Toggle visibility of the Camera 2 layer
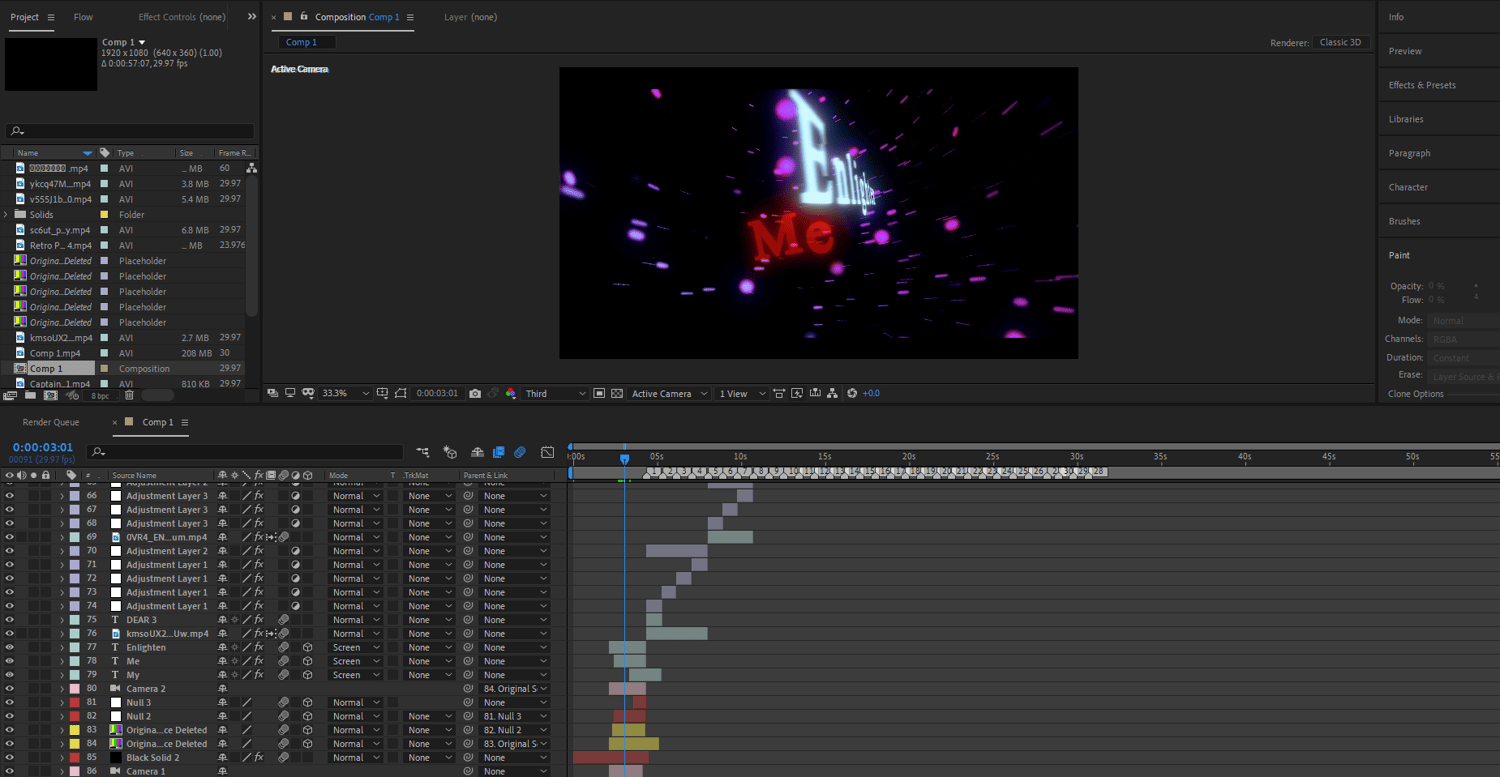1500x777 pixels. pyautogui.click(x=10, y=689)
